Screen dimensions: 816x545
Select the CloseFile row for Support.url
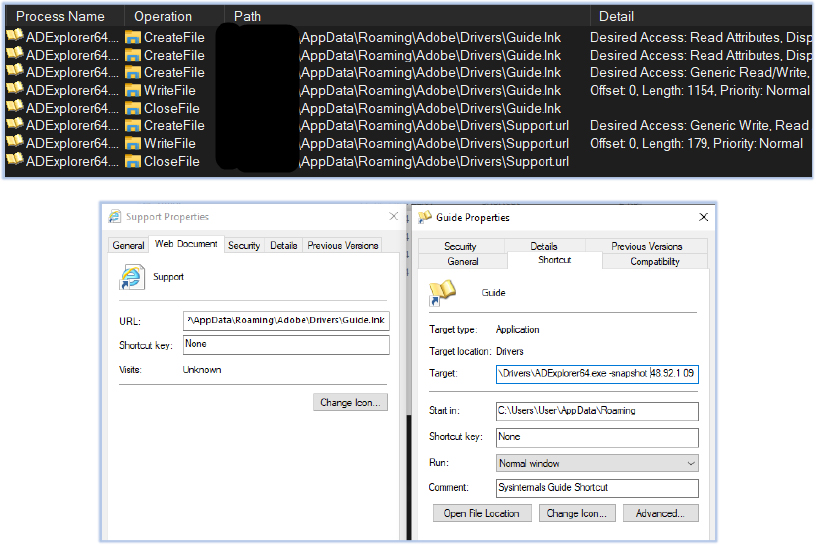[x=408, y=161]
